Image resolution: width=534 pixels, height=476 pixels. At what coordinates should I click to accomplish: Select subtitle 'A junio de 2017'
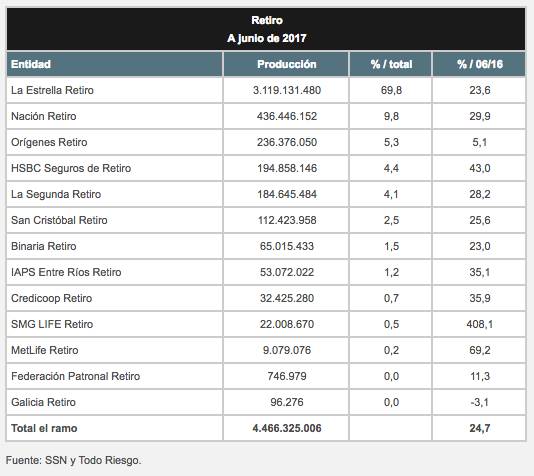(267, 38)
